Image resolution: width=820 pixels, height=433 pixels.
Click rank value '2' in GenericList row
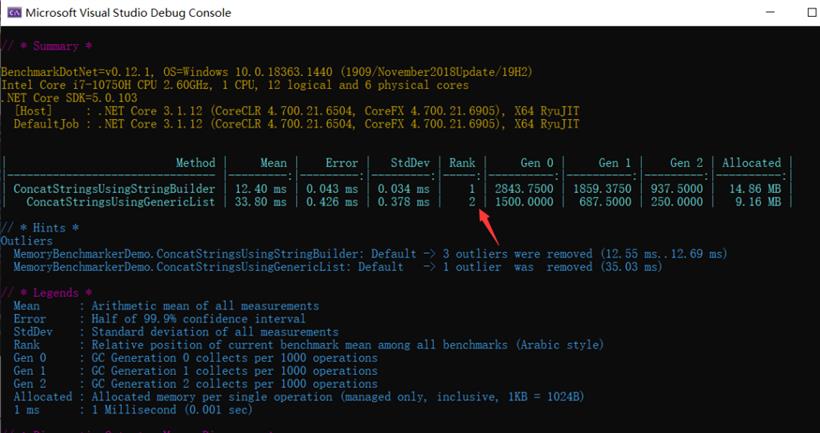pos(472,202)
